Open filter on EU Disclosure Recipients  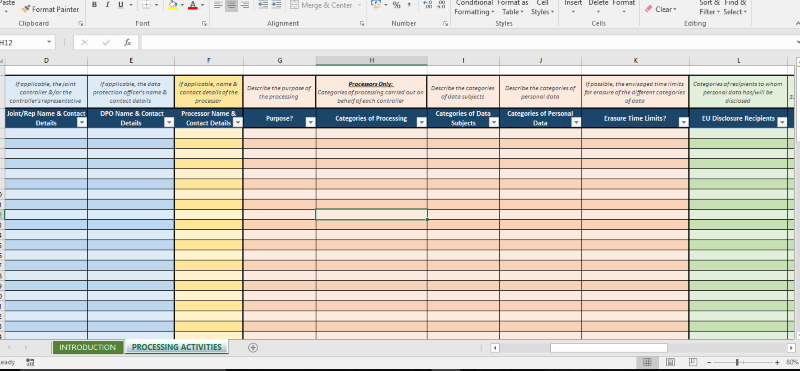click(782, 122)
